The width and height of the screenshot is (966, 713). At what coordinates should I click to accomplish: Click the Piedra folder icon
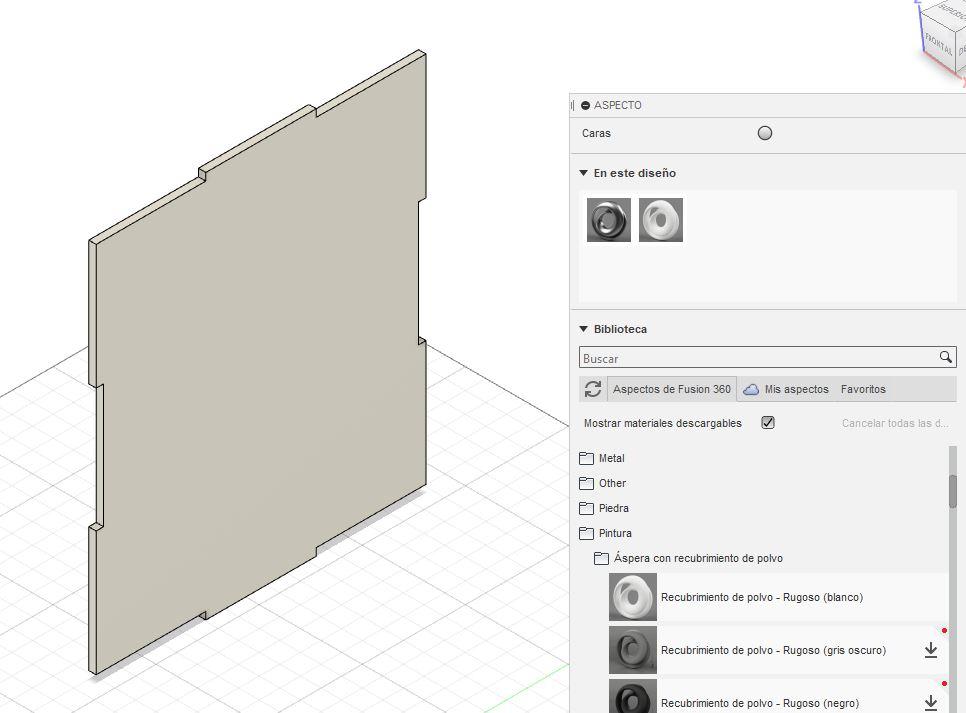[x=586, y=508]
